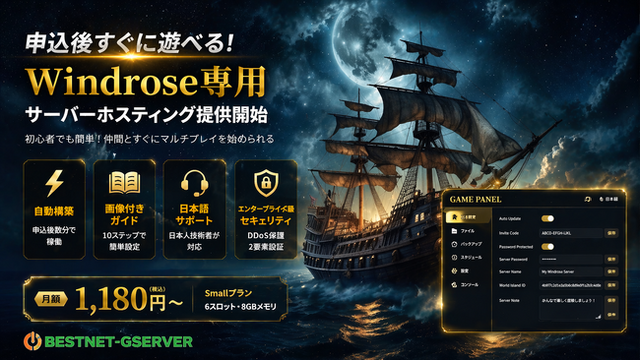Save the Invite Code with its 保存 button
Viewport: 640px width, 360px height.
pyautogui.click(x=611, y=233)
